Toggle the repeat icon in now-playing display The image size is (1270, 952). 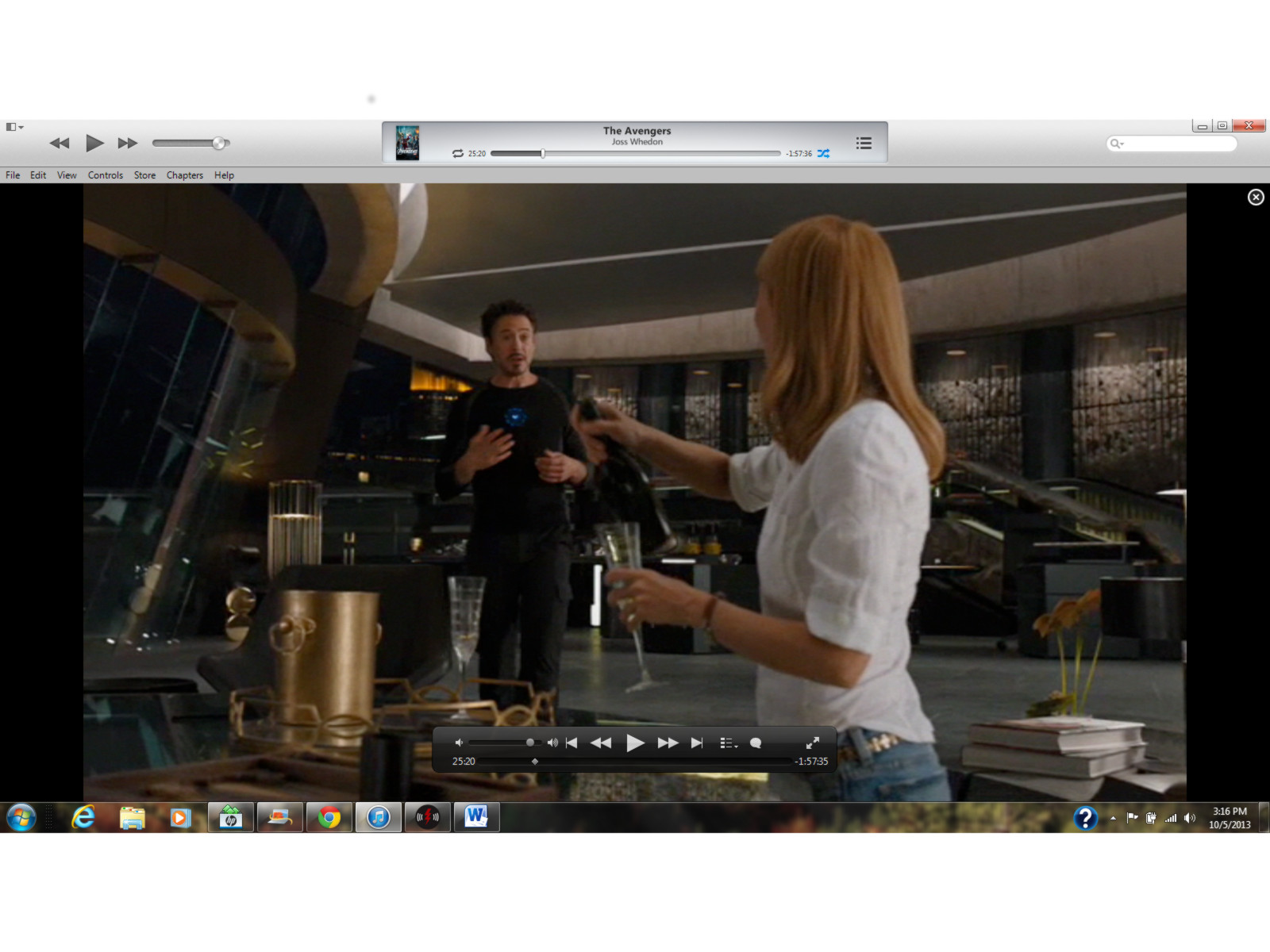click(458, 153)
